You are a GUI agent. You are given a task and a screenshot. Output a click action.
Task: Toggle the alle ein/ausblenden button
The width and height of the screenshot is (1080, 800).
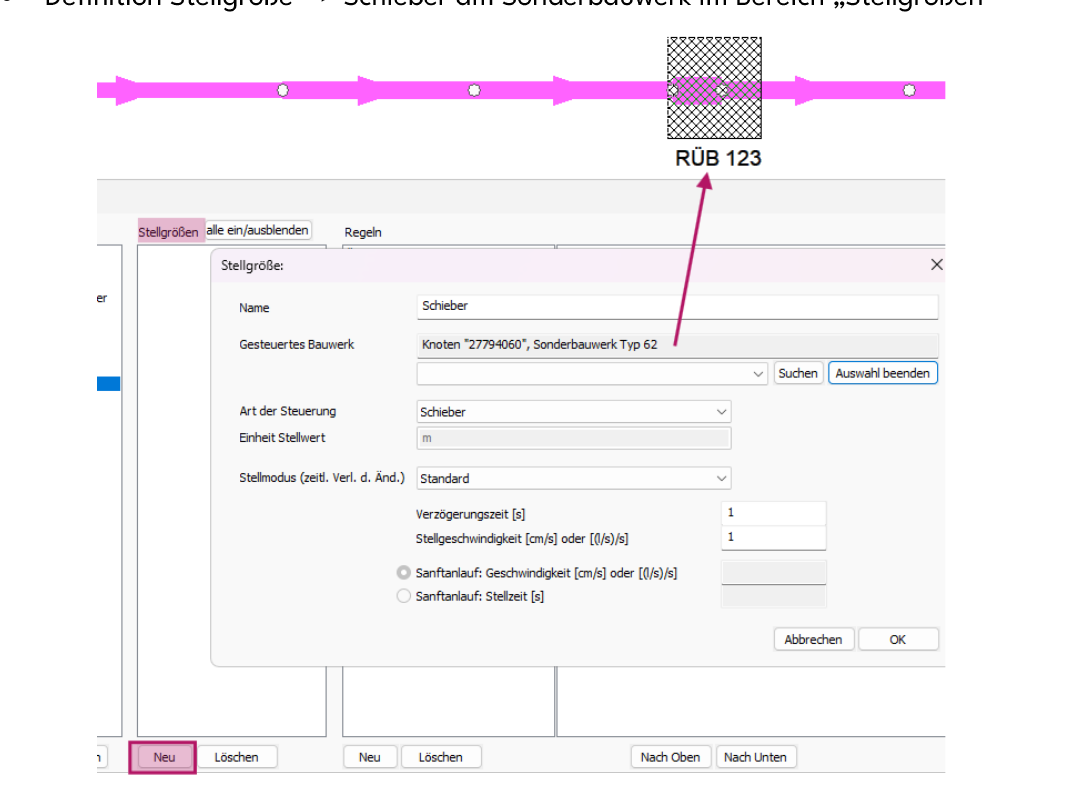tap(258, 230)
